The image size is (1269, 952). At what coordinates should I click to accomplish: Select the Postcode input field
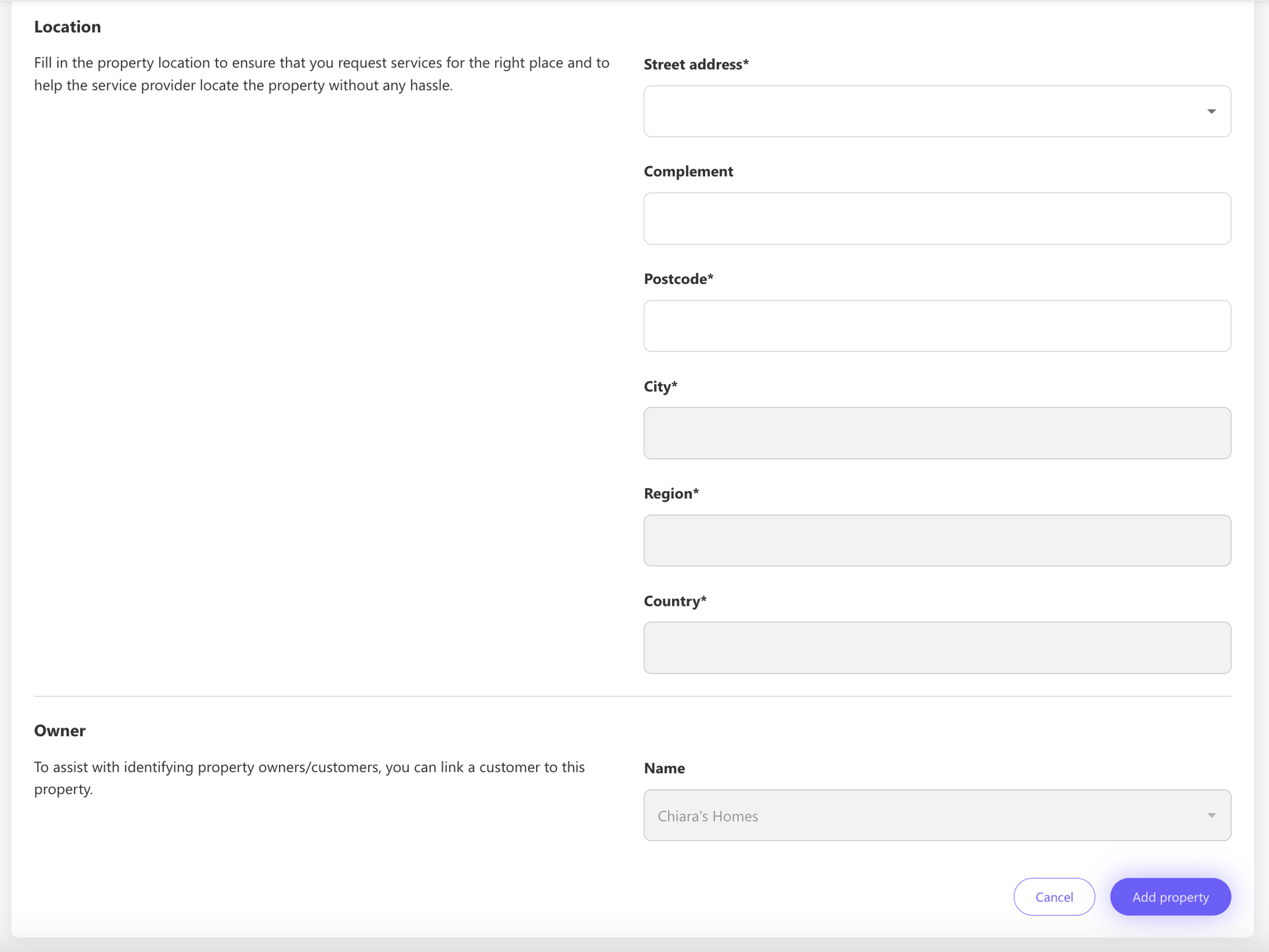[937, 326]
